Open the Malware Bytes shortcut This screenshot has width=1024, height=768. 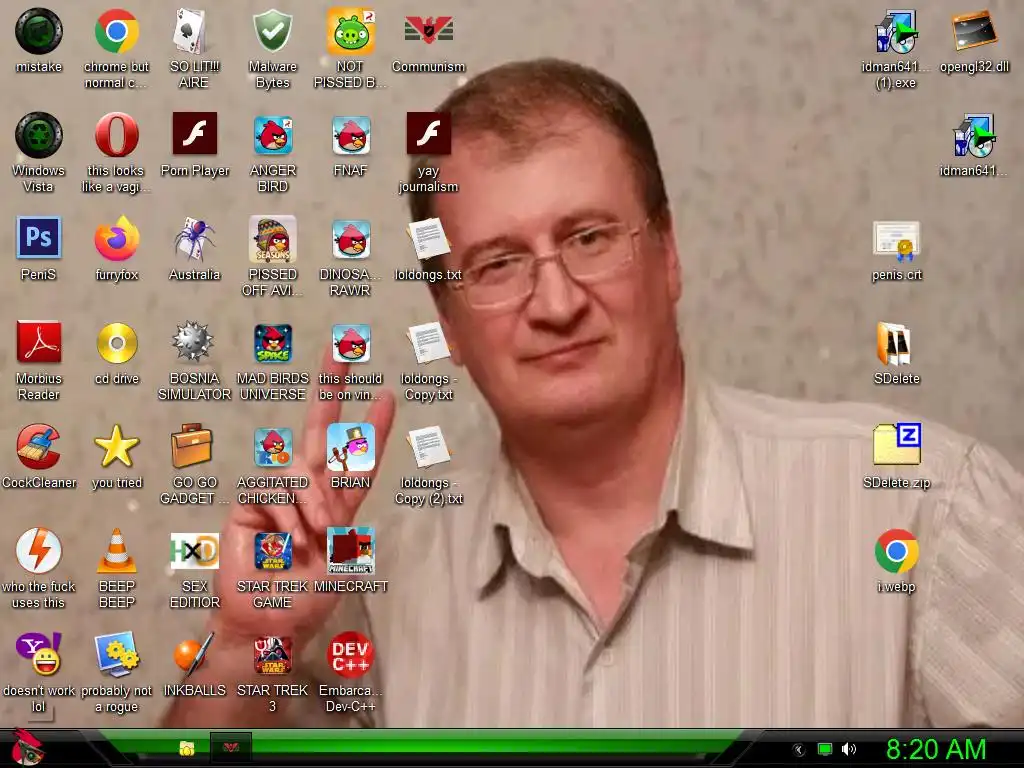tap(272, 31)
